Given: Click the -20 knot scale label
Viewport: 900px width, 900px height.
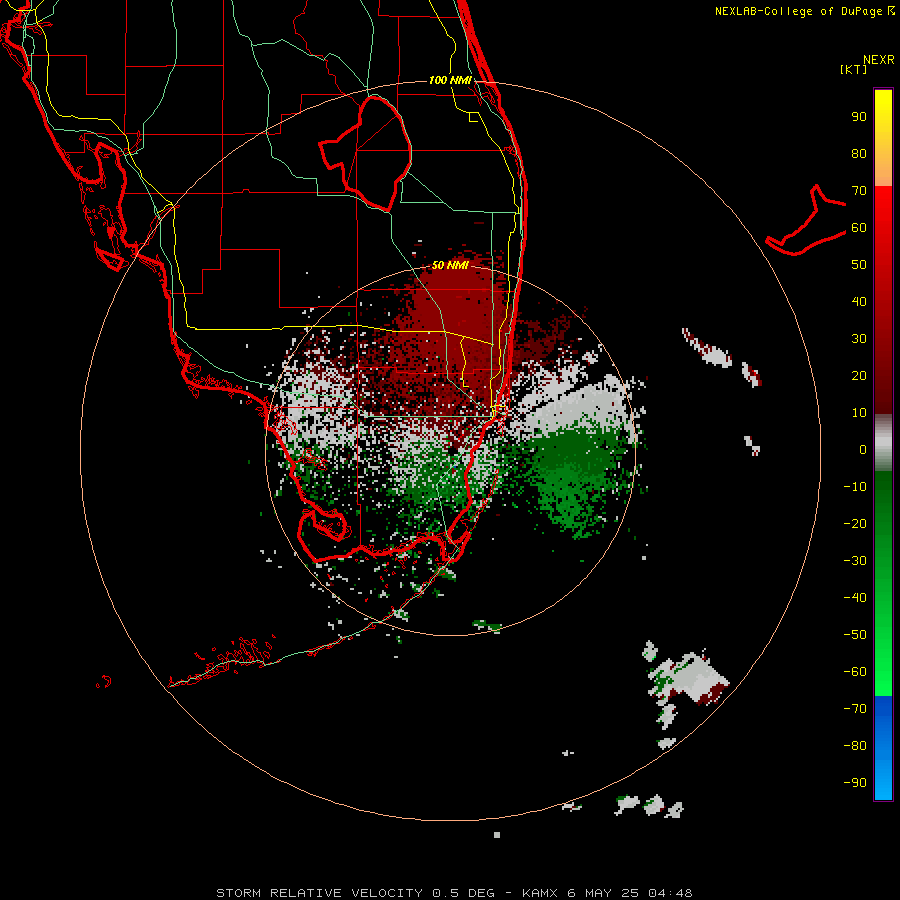Looking at the screenshot, I should coord(855,524).
